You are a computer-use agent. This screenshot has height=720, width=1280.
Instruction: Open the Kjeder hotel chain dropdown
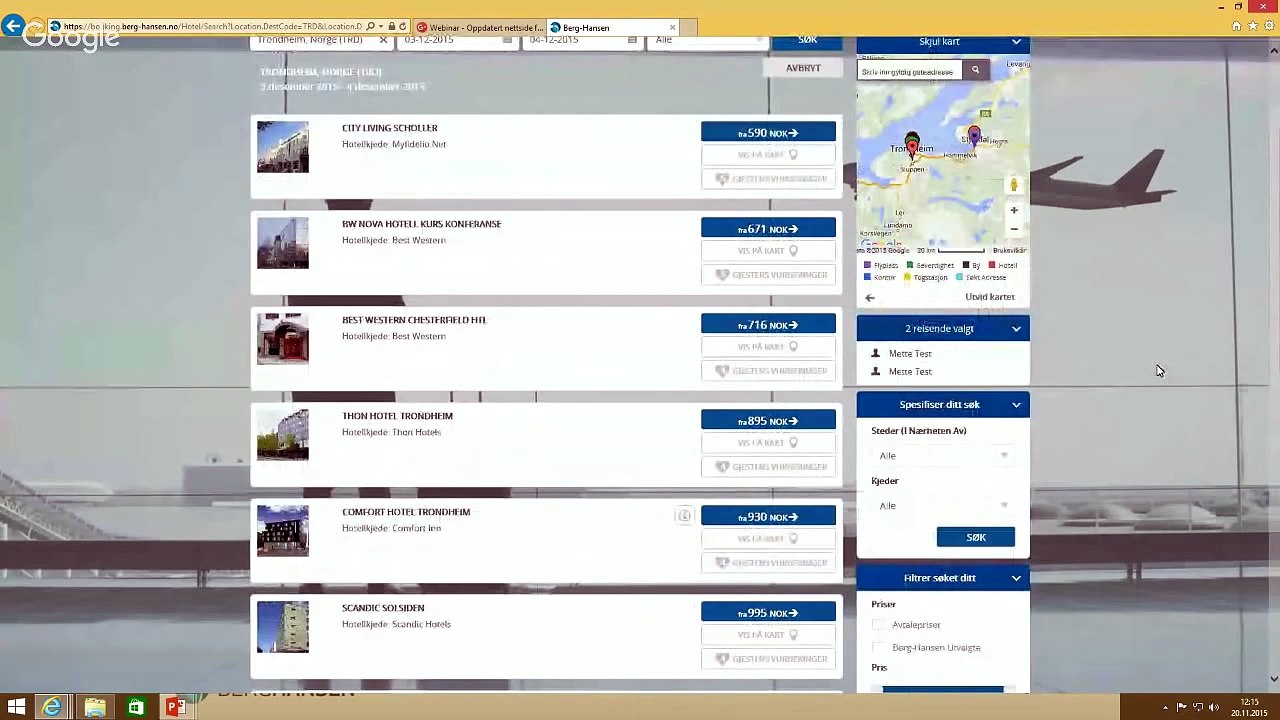pyautogui.click(x=943, y=506)
